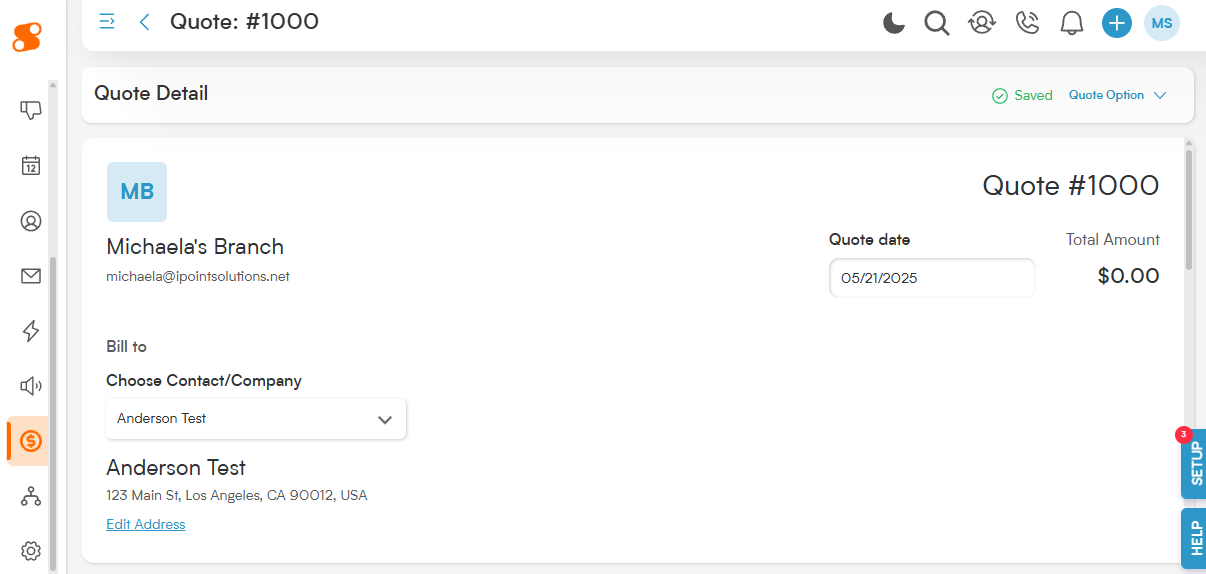The height and width of the screenshot is (574, 1206).
Task: Collapse the sidebar menu toggle icon
Action: [107, 21]
